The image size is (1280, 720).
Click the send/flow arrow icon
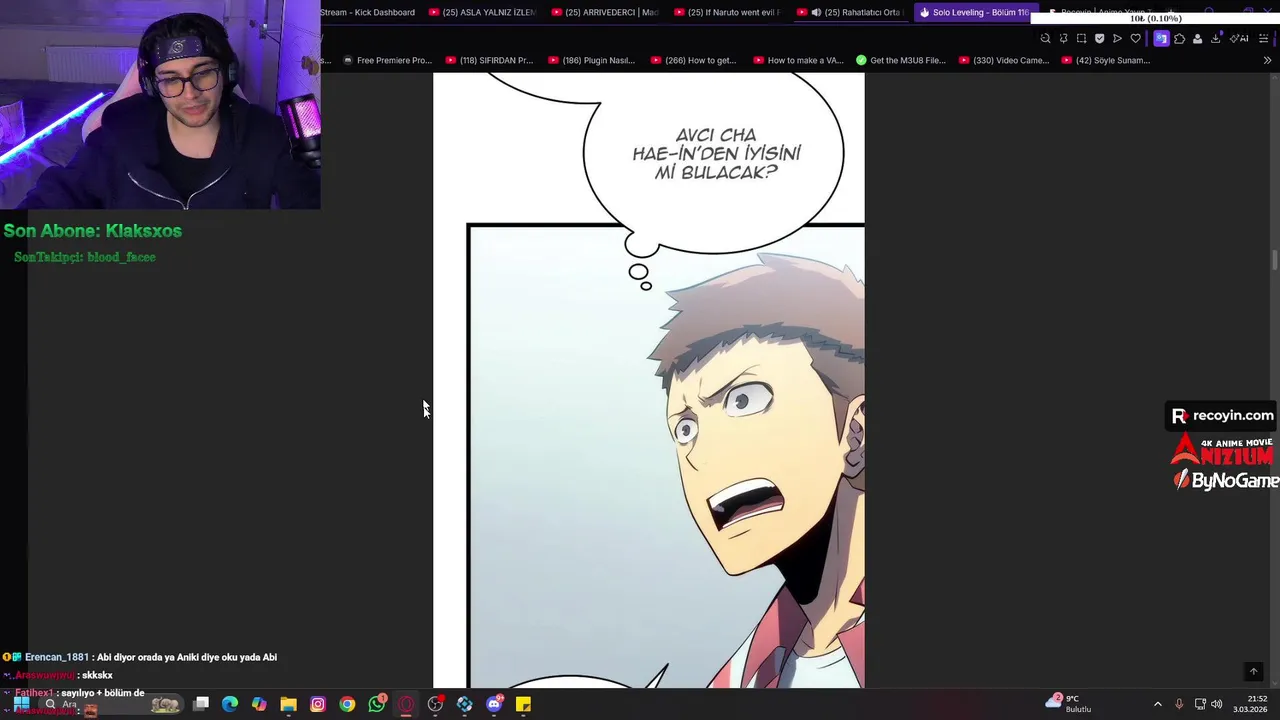pyautogui.click(x=1117, y=38)
